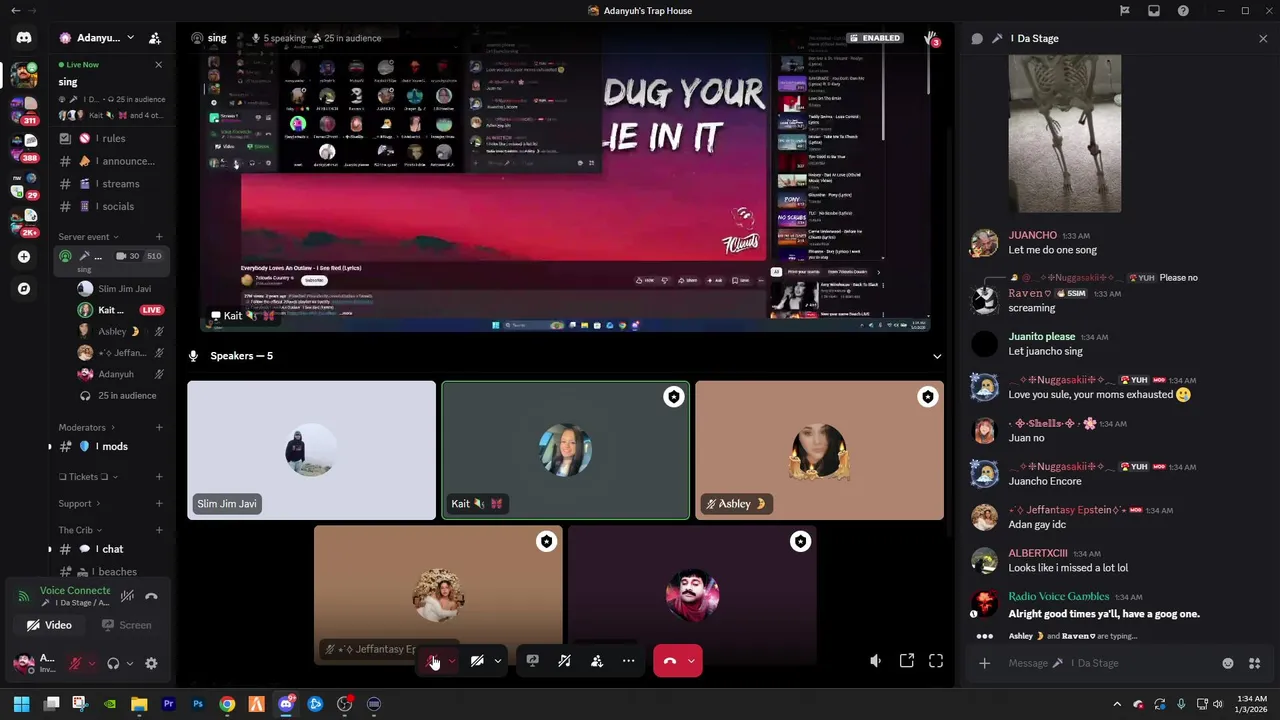Open the emoji picker
The height and width of the screenshot is (720, 1280).
[x=1228, y=663]
